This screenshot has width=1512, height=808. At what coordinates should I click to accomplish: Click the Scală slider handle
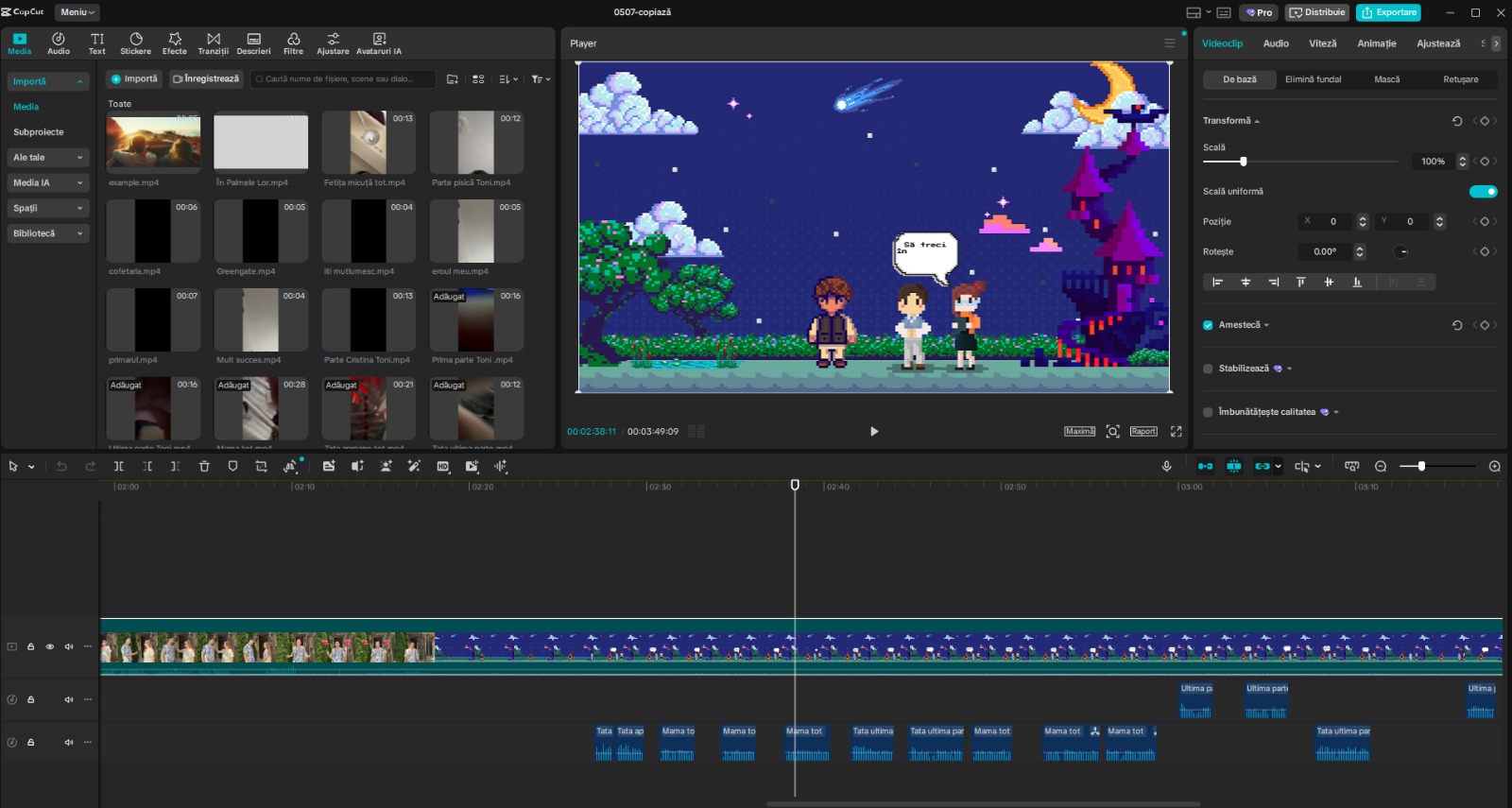1244,162
